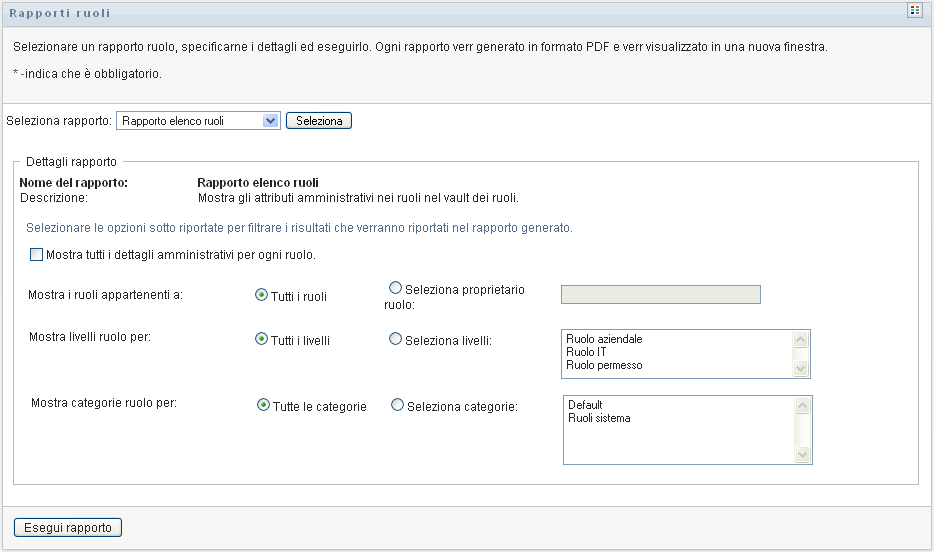934x552 pixels.
Task: Open the 'Seleziona rapporto' dropdown
Action: pyautogui.click(x=198, y=121)
